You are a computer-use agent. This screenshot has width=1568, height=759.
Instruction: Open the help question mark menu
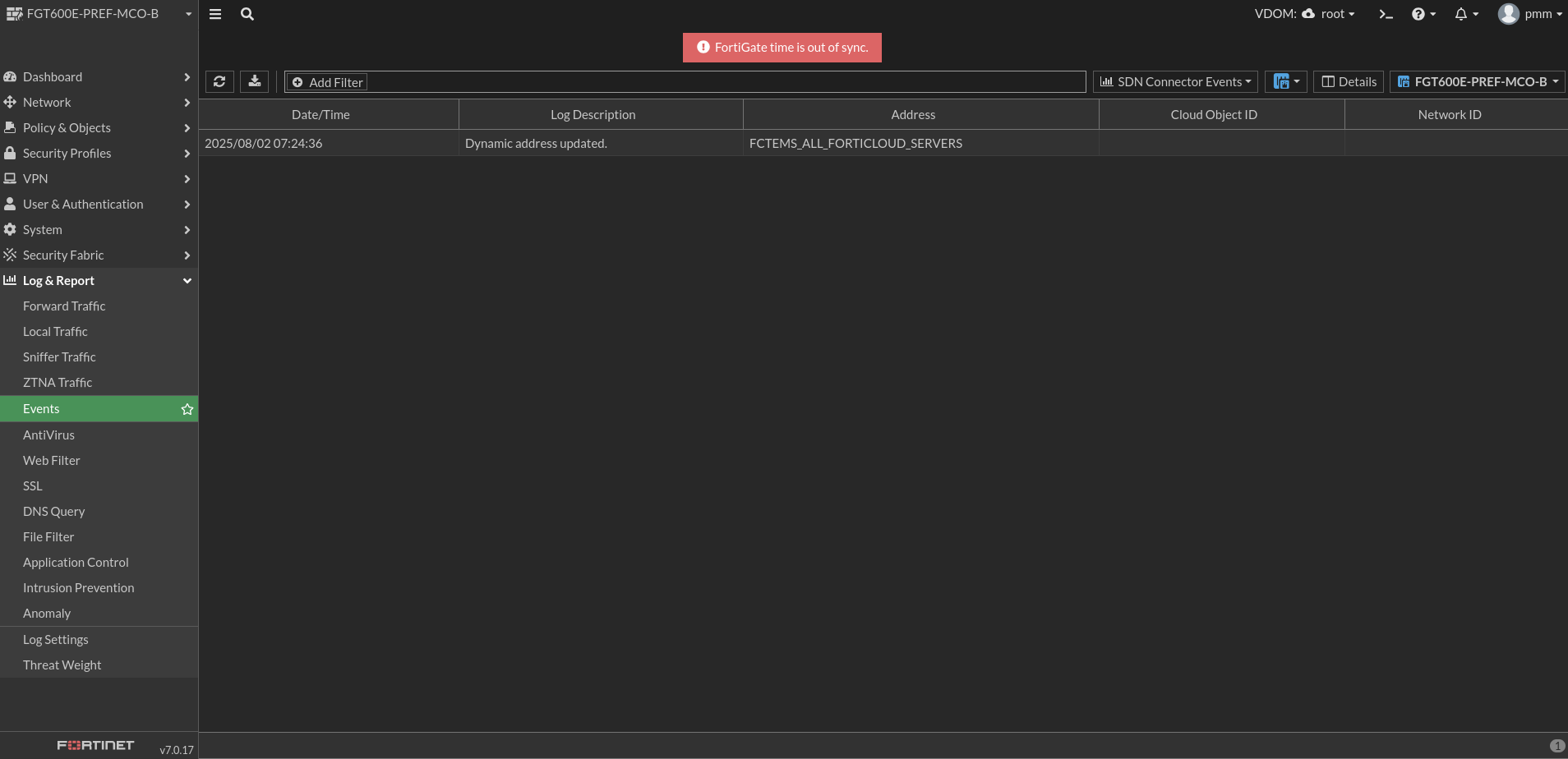point(1423,14)
